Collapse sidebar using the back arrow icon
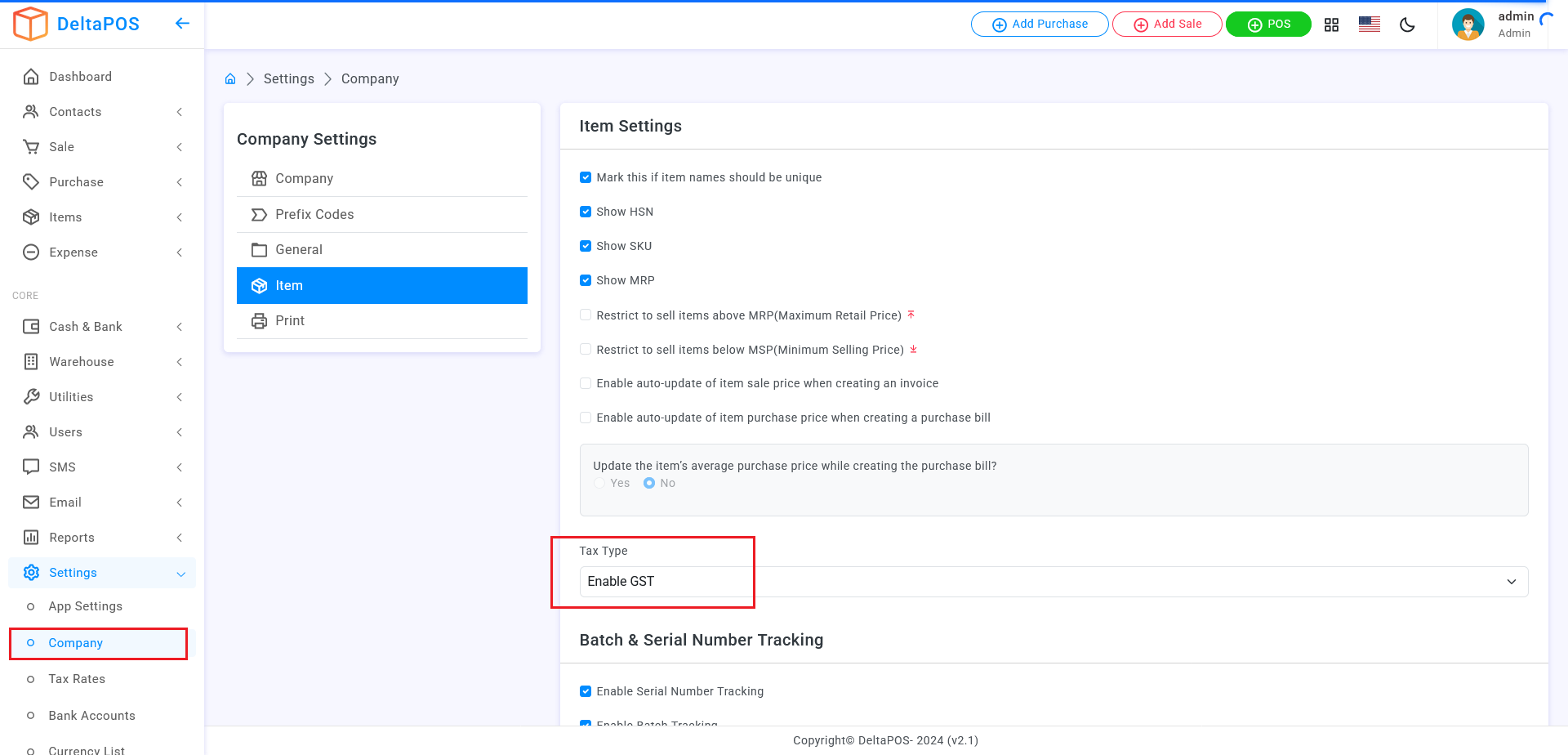 [182, 24]
